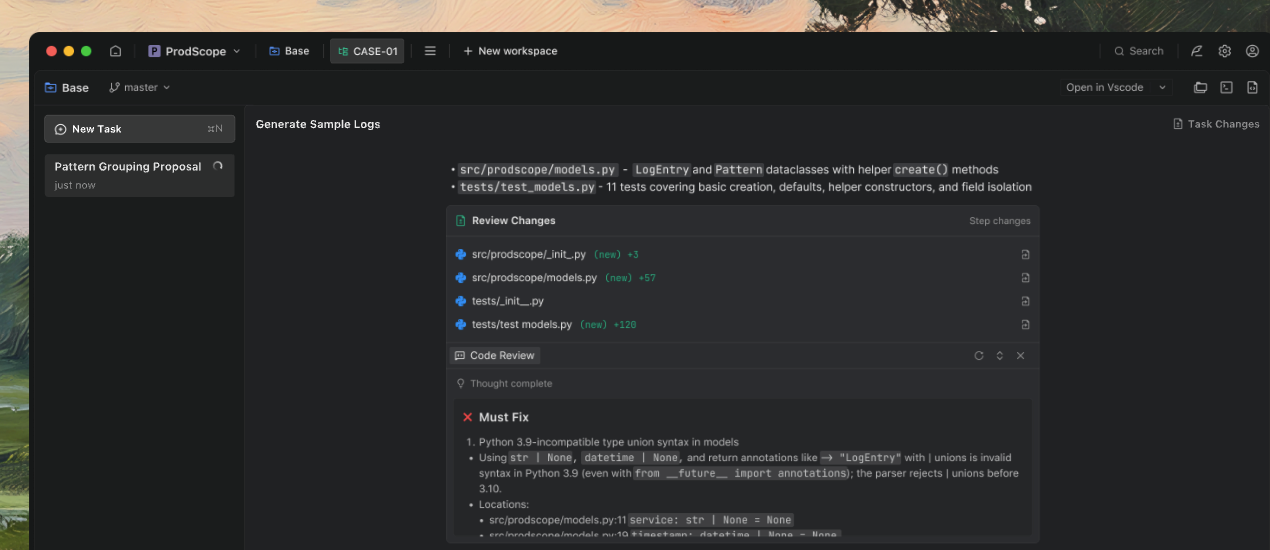The width and height of the screenshot is (1270, 550).
Task: Click the Task Changes button
Action: 1216,124
